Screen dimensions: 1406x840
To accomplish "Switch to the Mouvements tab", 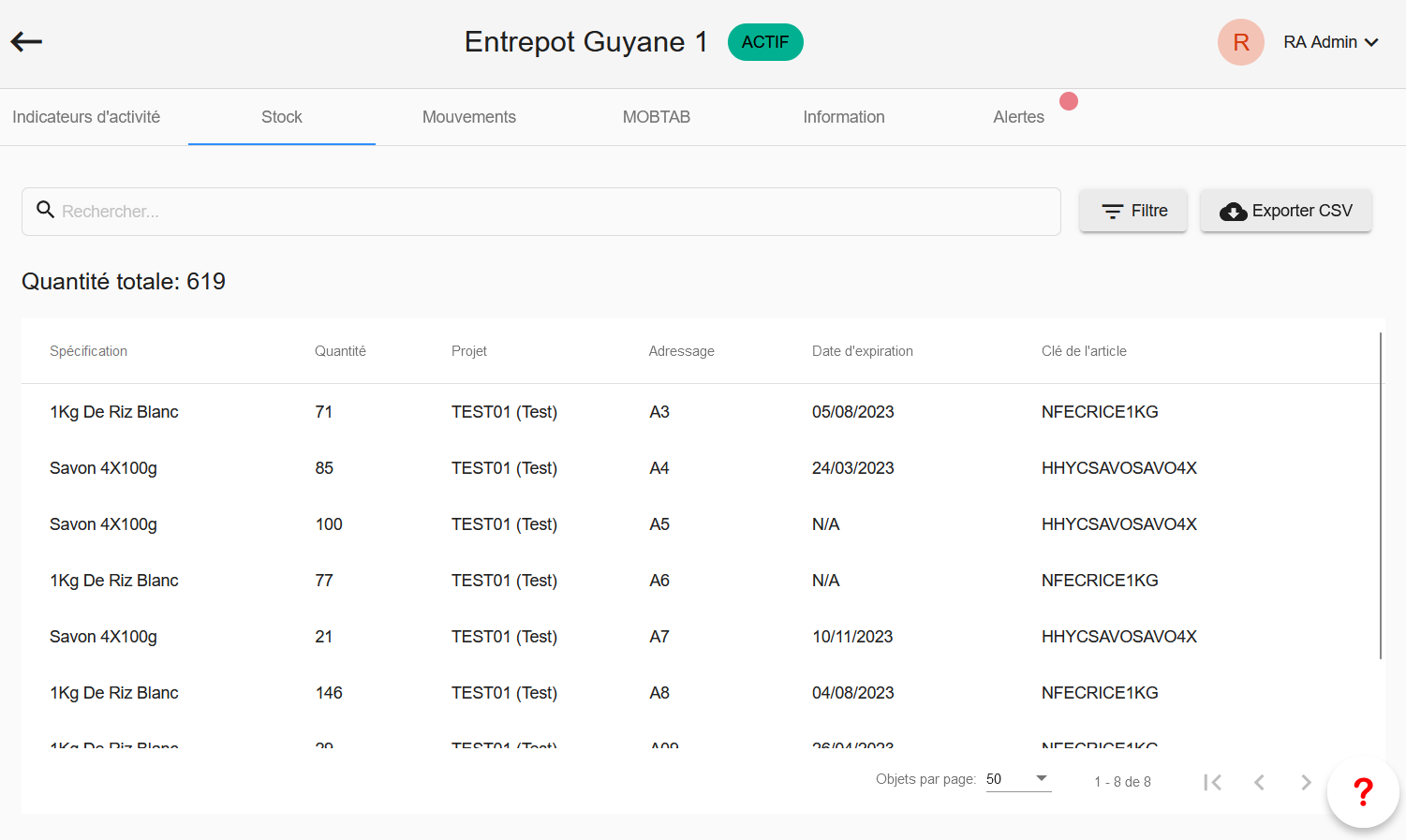I will [468, 117].
